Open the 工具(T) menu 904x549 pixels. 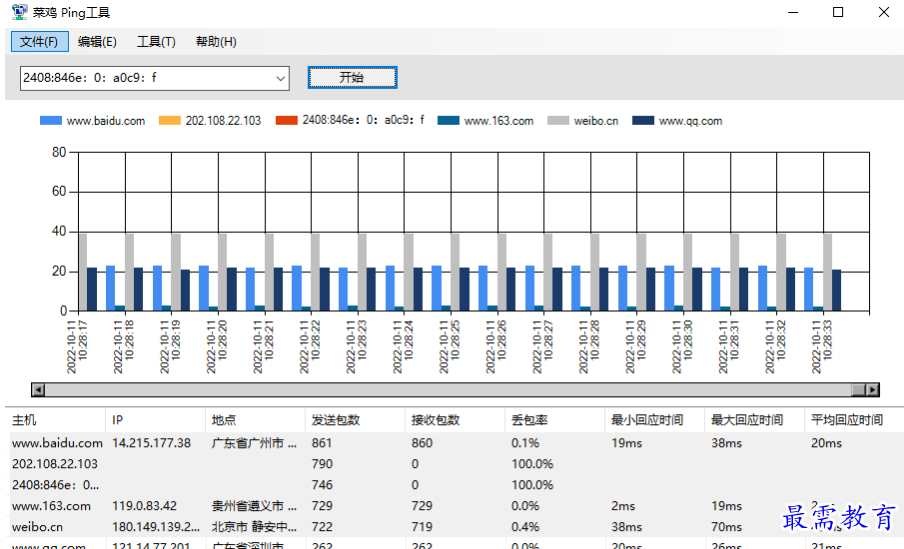click(x=156, y=42)
